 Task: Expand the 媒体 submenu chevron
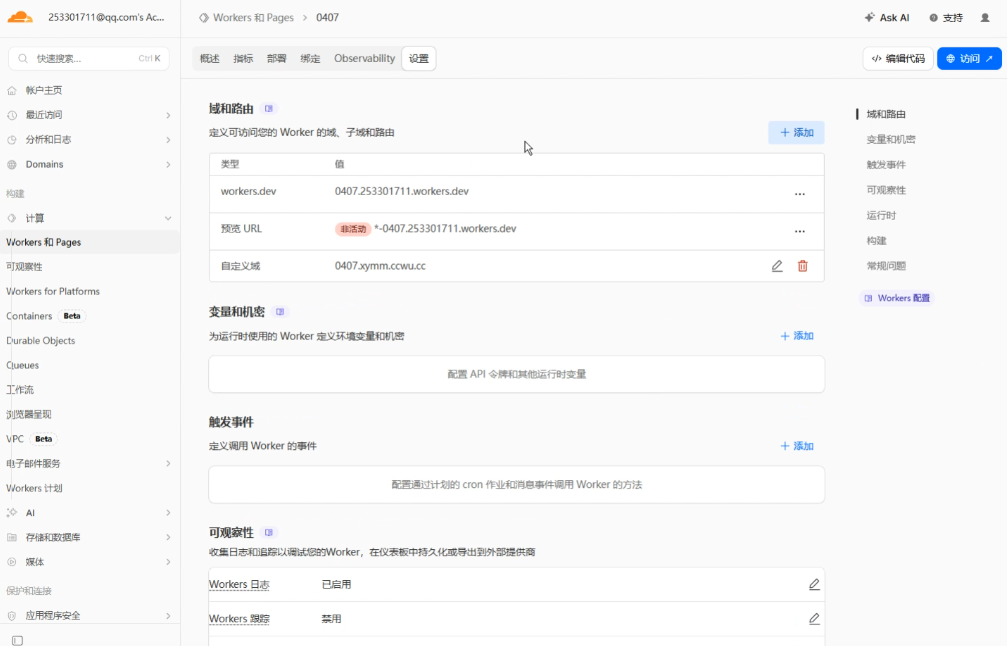[168, 562]
